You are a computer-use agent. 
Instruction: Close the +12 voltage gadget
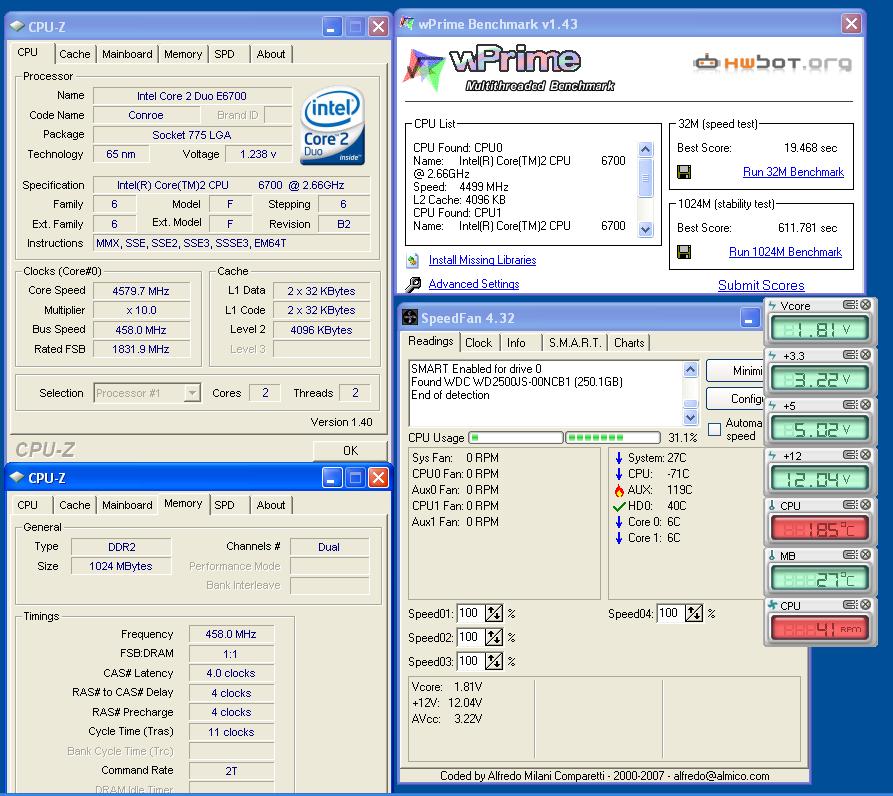tap(865, 455)
